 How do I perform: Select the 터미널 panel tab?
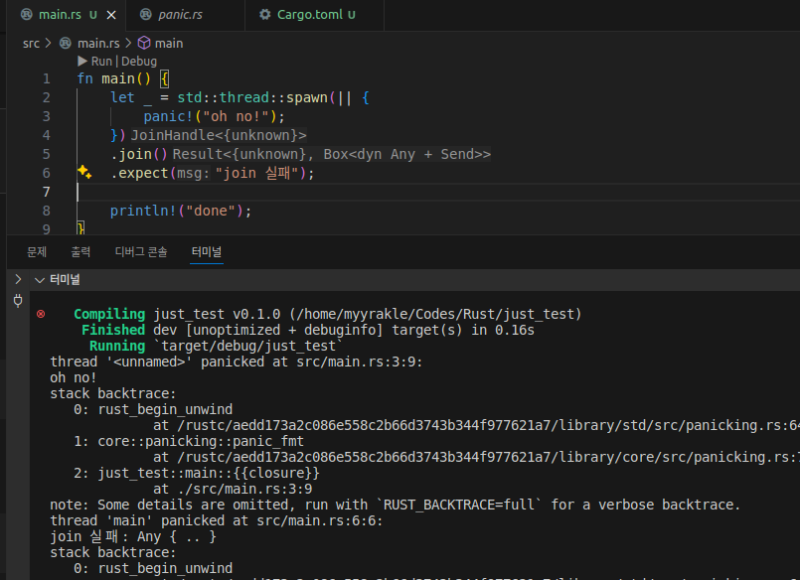point(207,252)
